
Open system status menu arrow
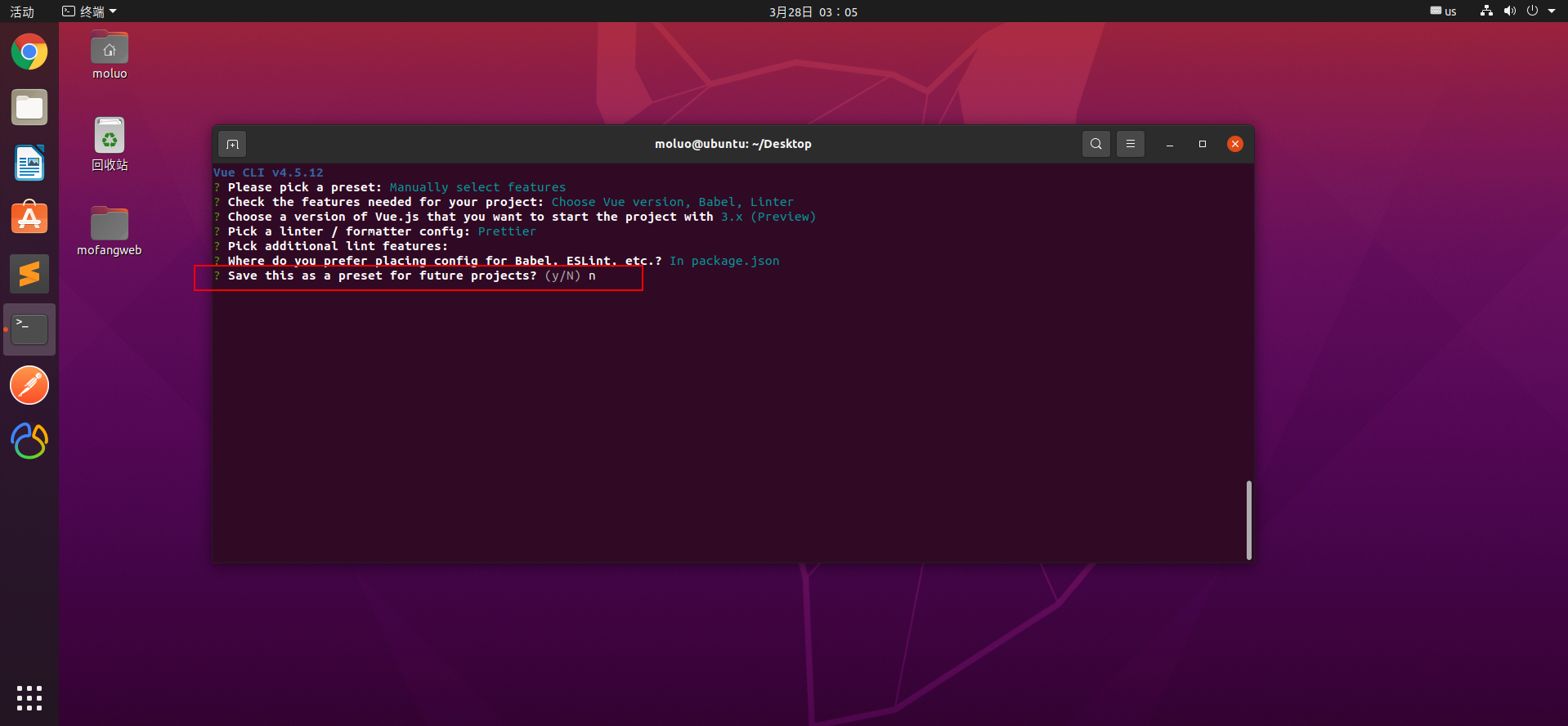click(x=1552, y=11)
